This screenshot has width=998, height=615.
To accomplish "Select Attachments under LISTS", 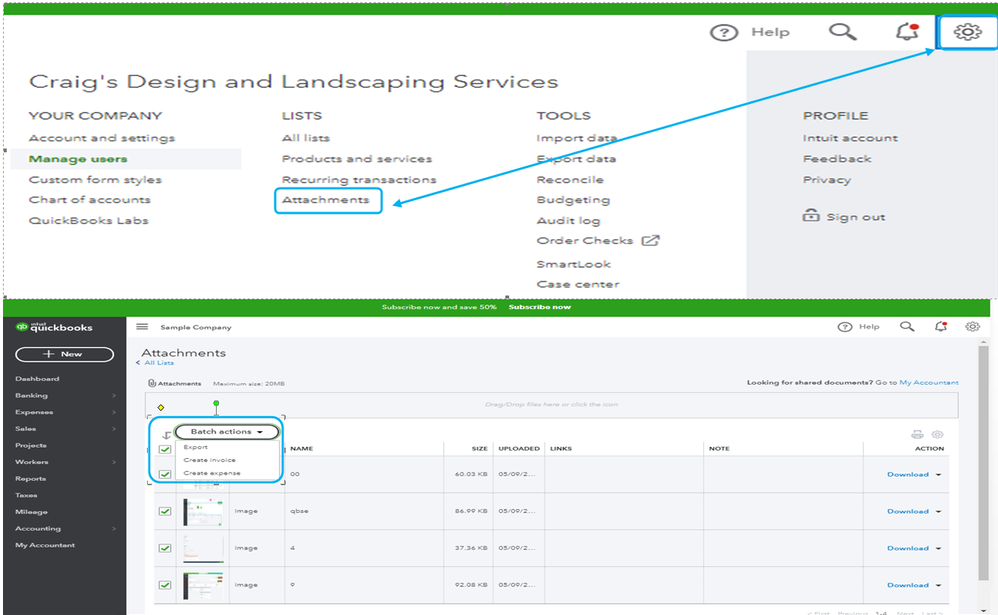I will click(x=325, y=200).
